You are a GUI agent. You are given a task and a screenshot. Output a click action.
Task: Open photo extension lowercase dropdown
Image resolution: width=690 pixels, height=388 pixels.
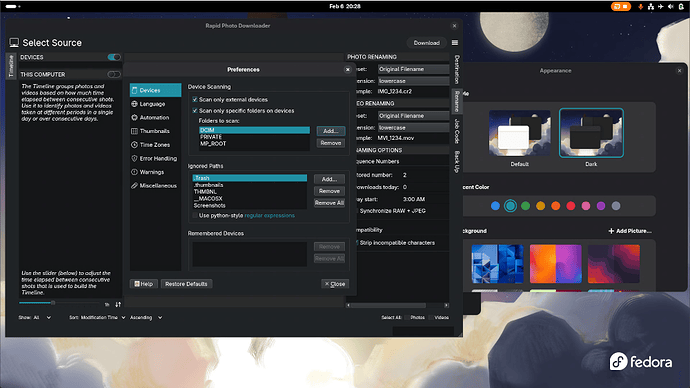[x=413, y=81]
